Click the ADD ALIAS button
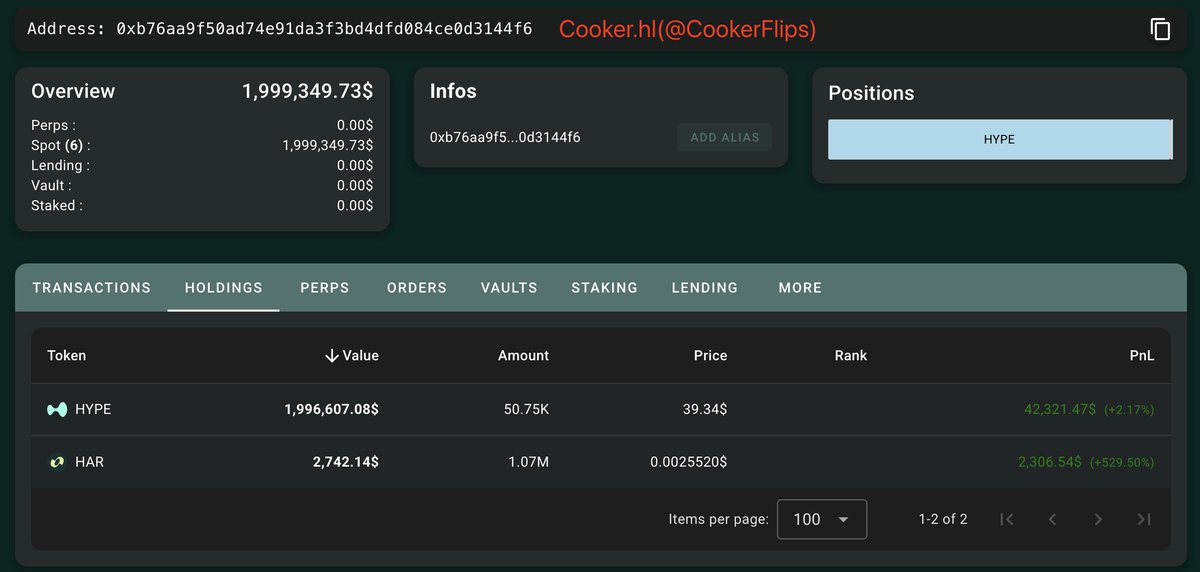This screenshot has height=572, width=1200. click(x=725, y=137)
